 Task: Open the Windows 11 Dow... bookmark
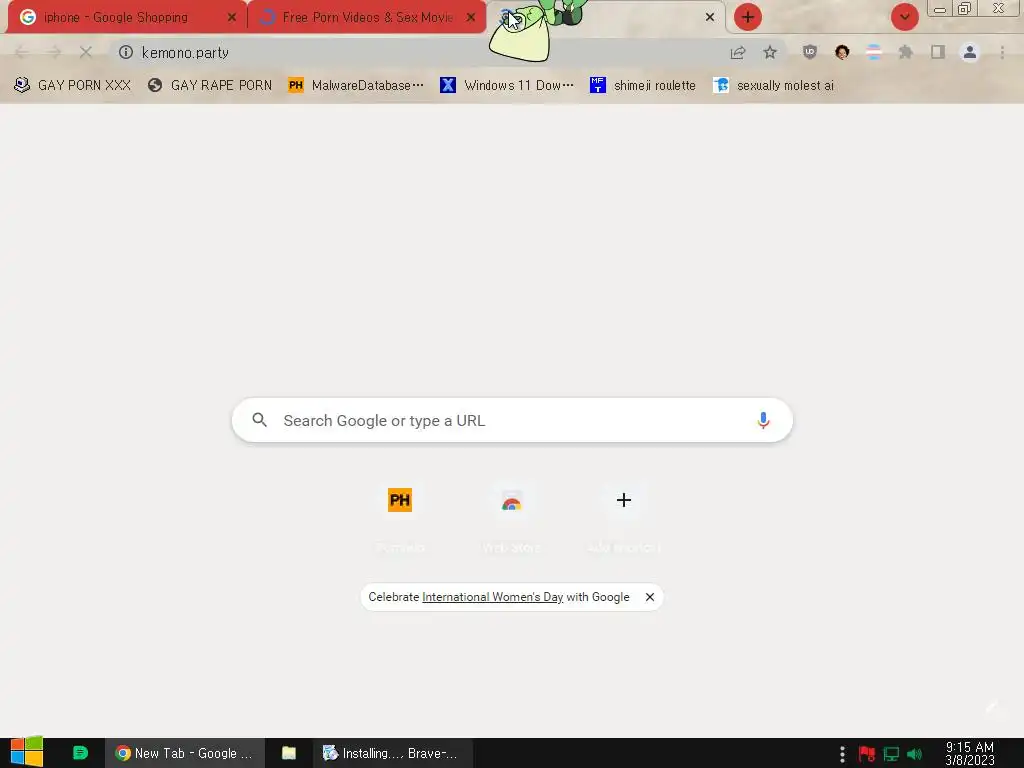(507, 86)
